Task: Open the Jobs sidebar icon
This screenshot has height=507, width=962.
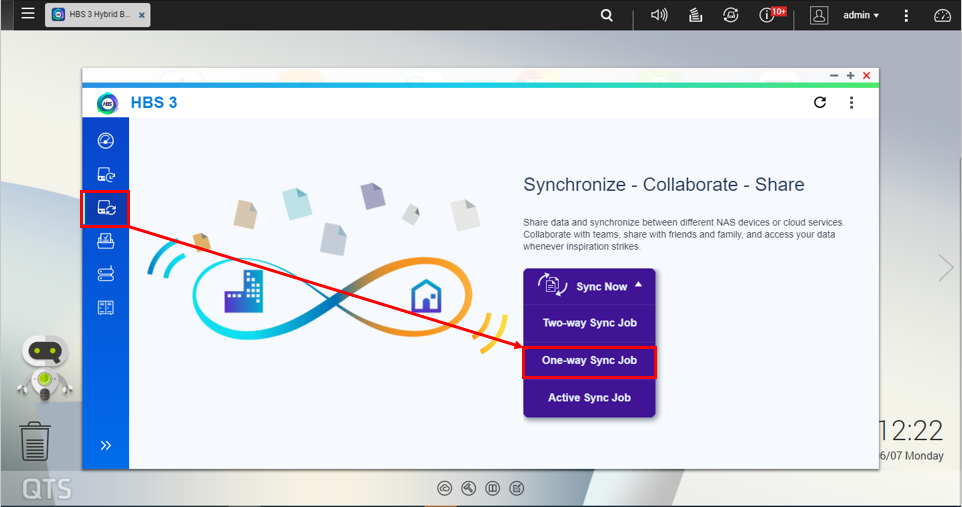Action: point(105,241)
